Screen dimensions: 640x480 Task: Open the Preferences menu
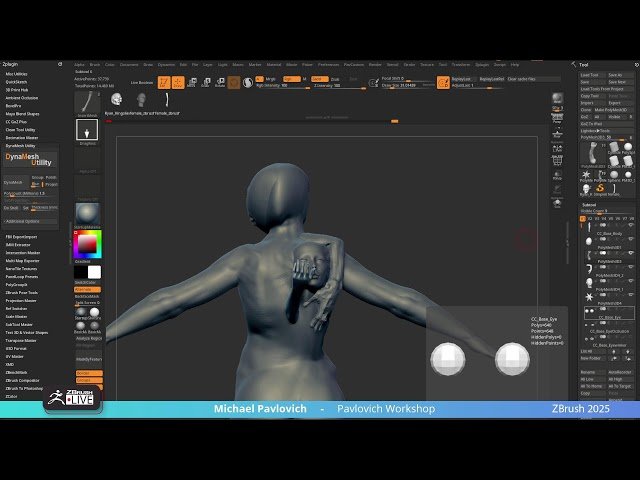(x=329, y=64)
